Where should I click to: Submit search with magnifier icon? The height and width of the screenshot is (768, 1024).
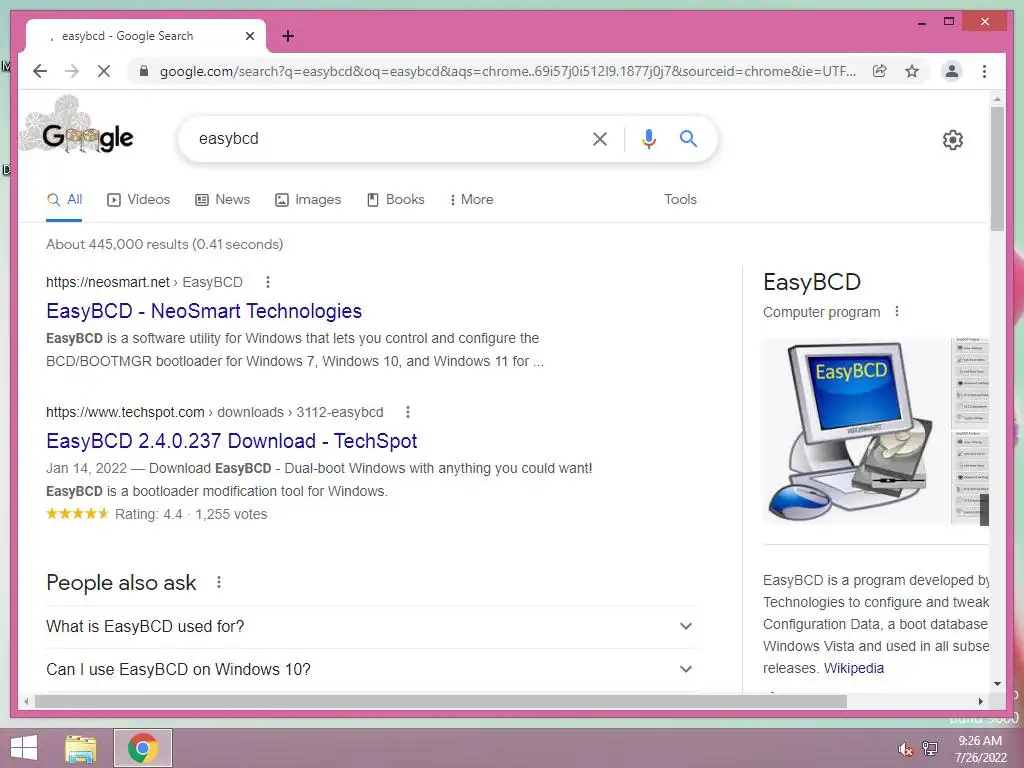click(x=688, y=138)
